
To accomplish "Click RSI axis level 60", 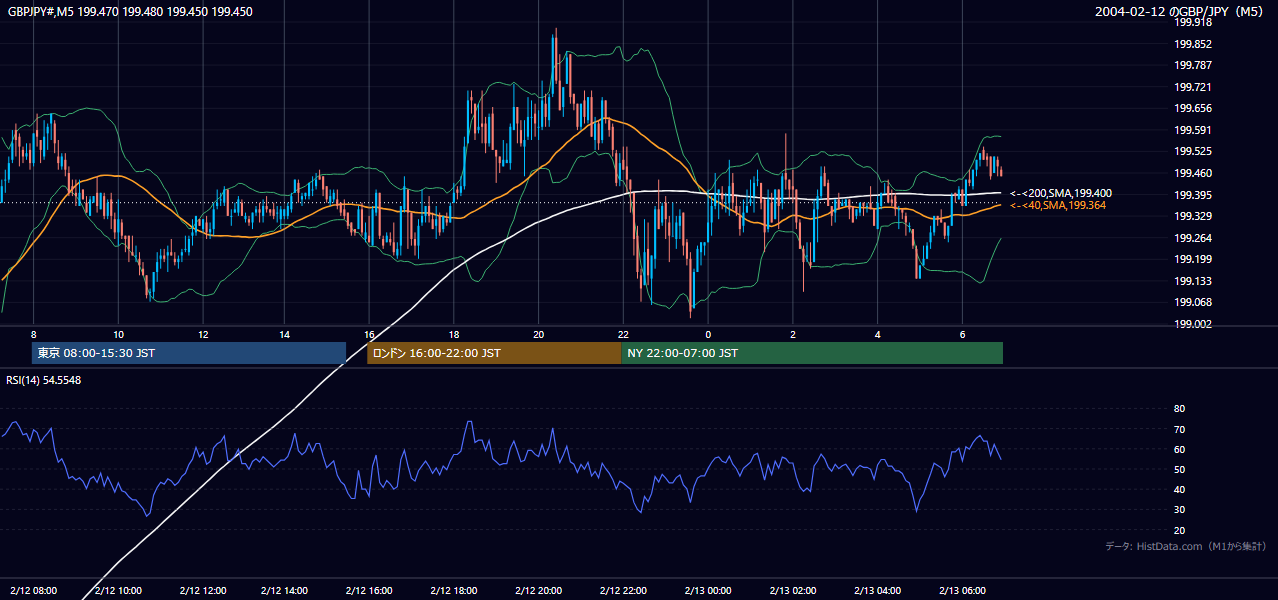I will click(1179, 449).
